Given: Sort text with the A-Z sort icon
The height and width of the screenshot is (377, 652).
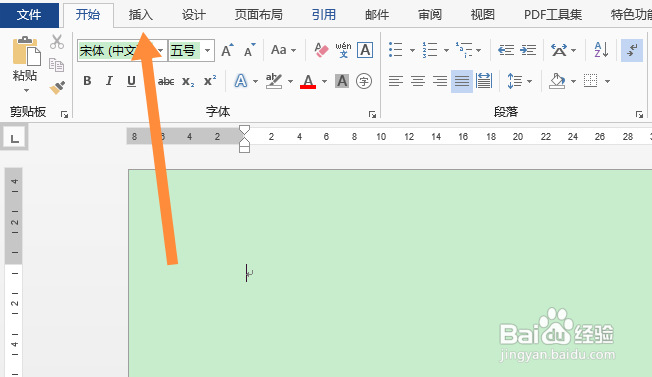Looking at the screenshot, I should [601, 50].
